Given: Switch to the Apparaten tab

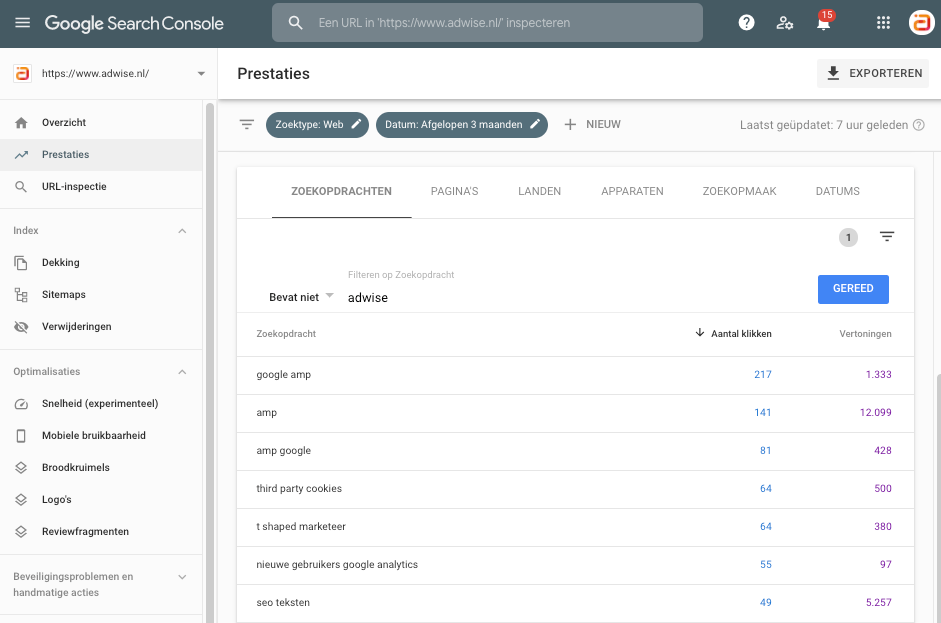Looking at the screenshot, I should 631,192.
